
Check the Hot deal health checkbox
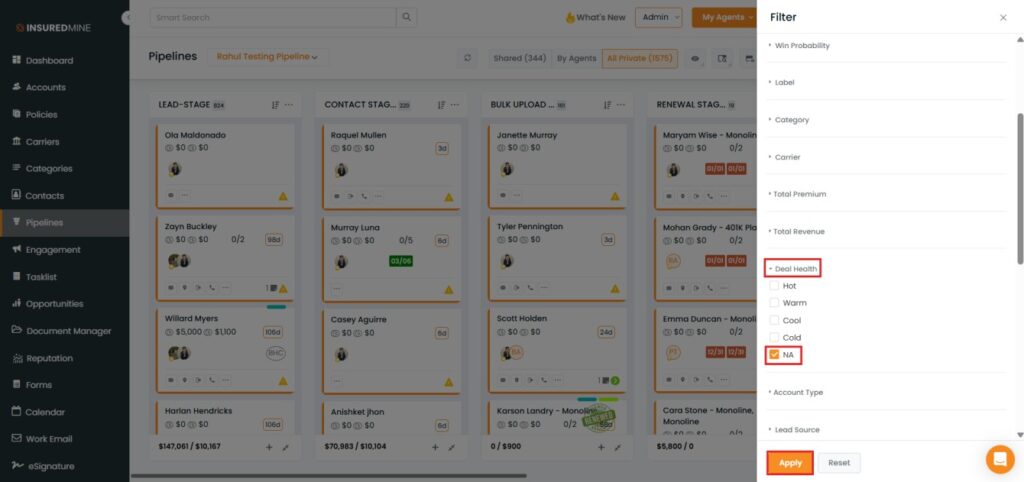[x=774, y=286]
